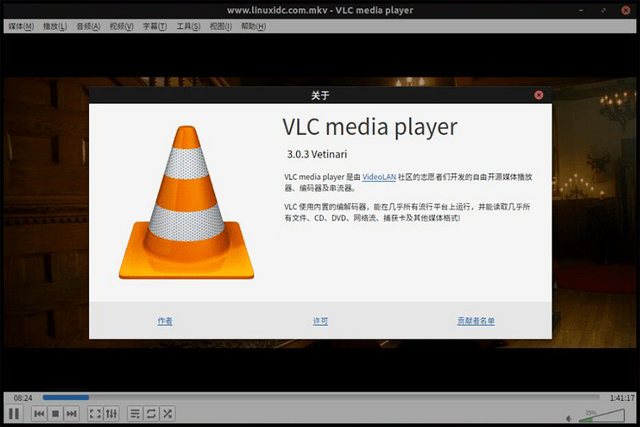Viewport: 640px width, 427px height.
Task: Click the 3.0.3 Vetinari version text
Action: coord(317,154)
